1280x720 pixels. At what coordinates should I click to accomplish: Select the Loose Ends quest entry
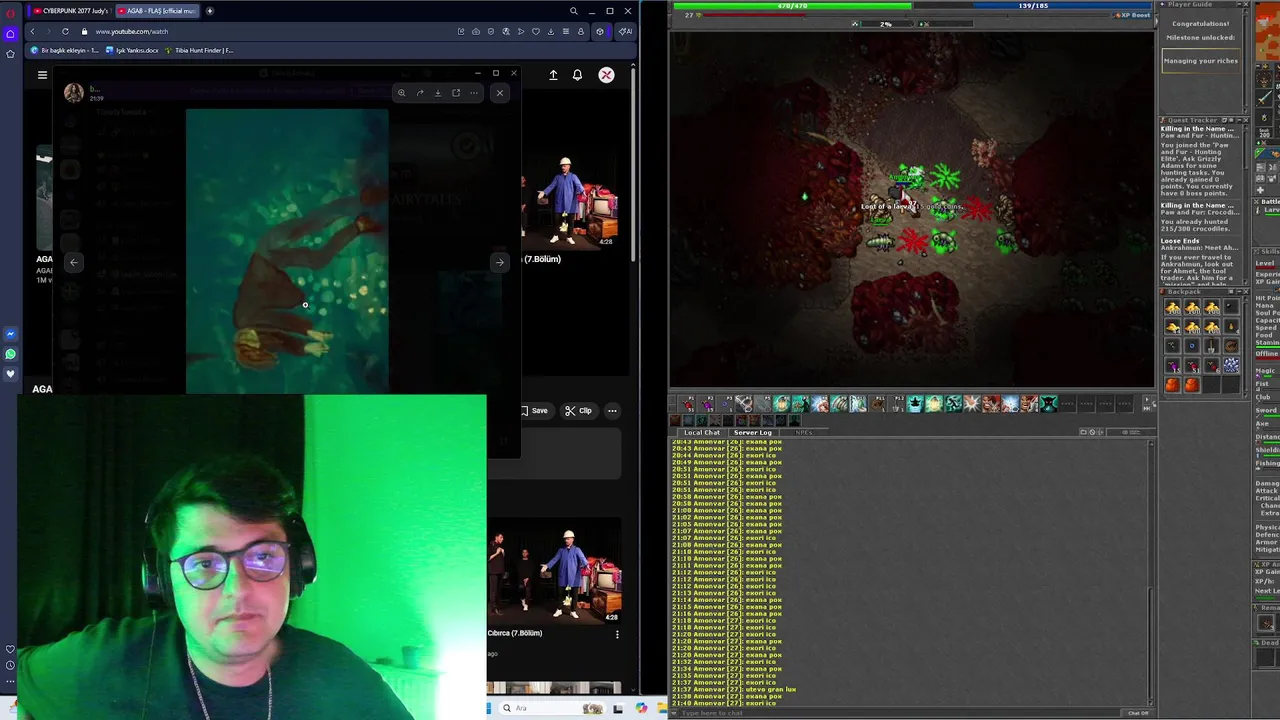(x=1180, y=241)
